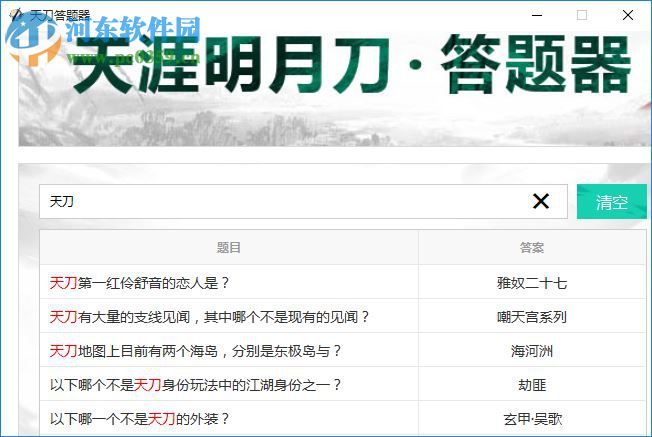This screenshot has width=652, height=437.
Task: Maximize the 天刀答题器 window
Action: 582,15
